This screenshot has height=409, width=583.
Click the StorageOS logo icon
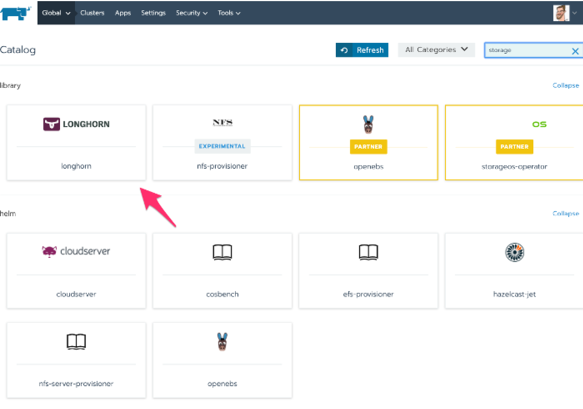(x=539, y=124)
